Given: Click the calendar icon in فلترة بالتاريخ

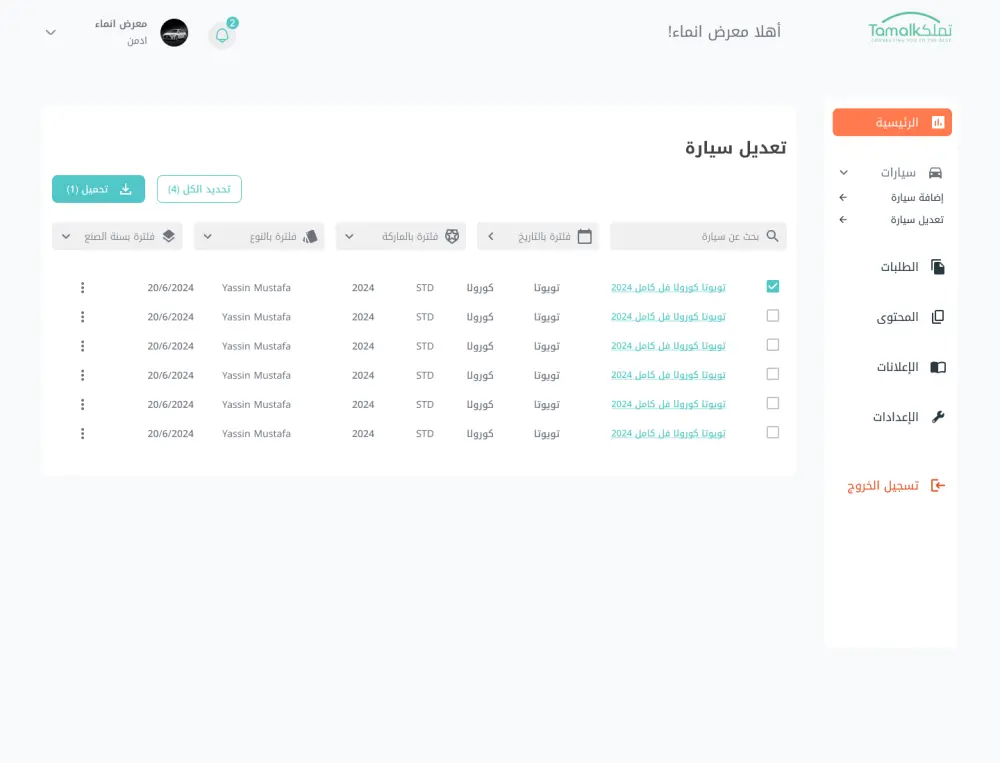Looking at the screenshot, I should coord(585,235).
